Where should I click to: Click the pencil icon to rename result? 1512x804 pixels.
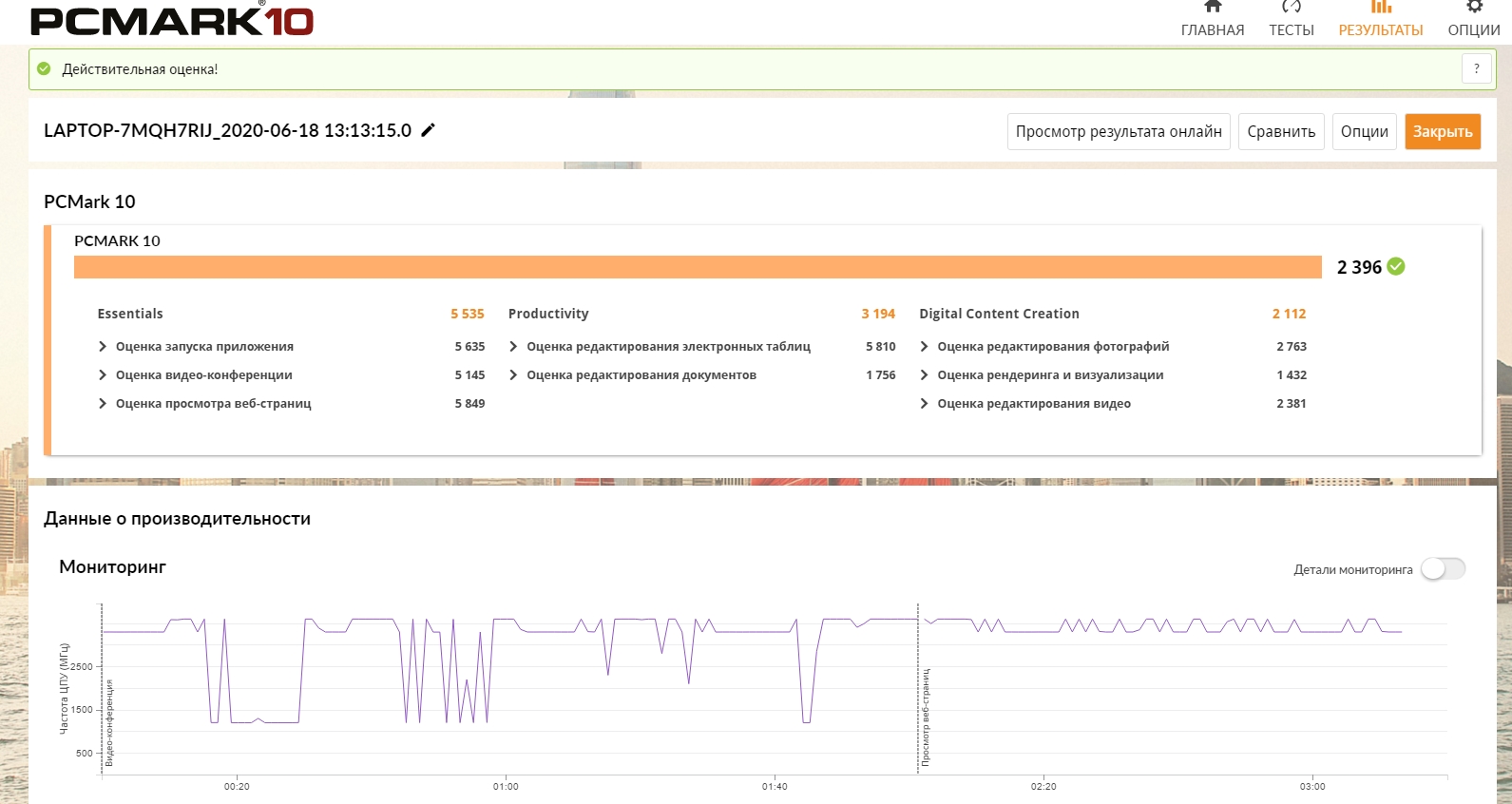pos(429,130)
